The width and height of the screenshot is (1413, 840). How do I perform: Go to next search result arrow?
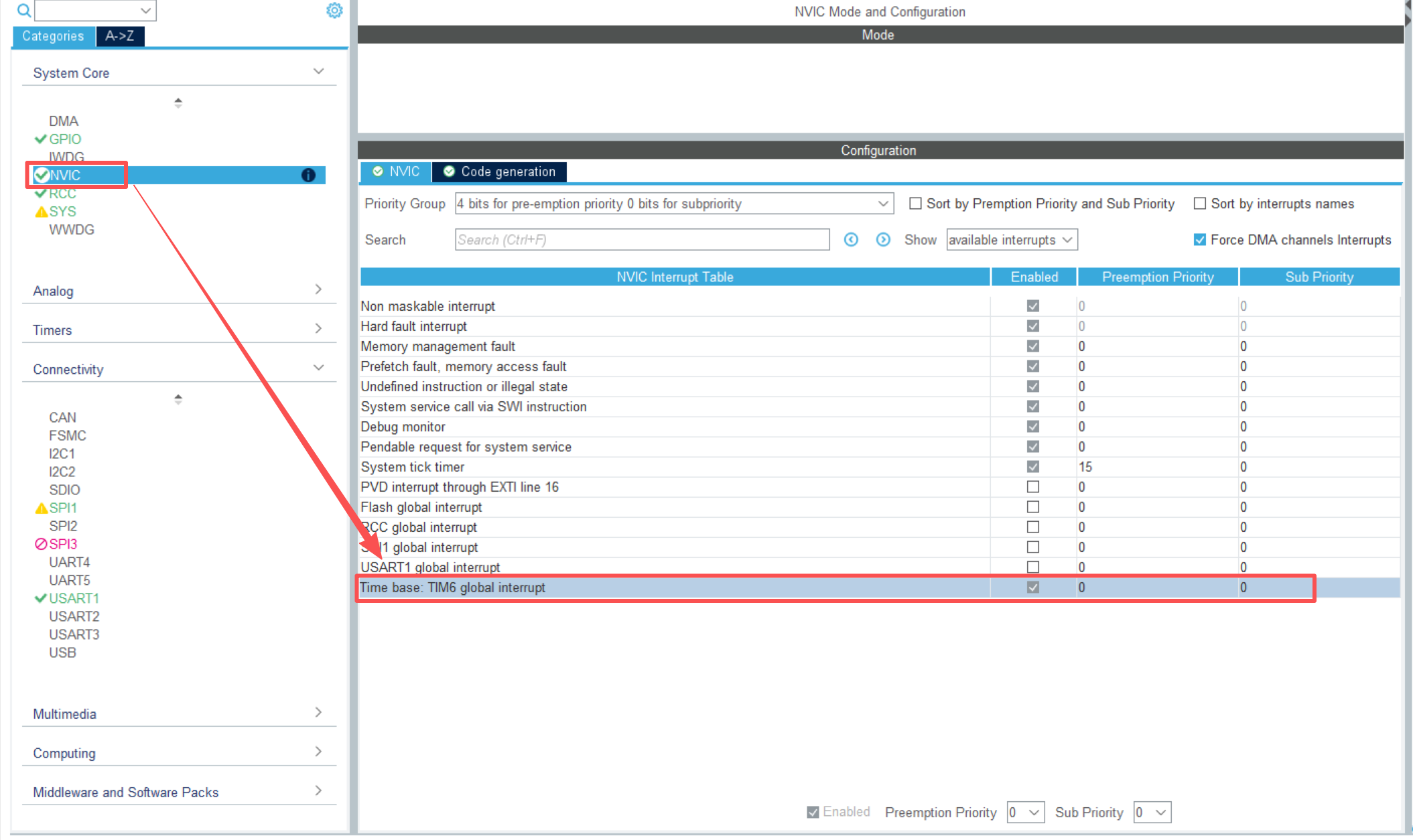(883, 240)
